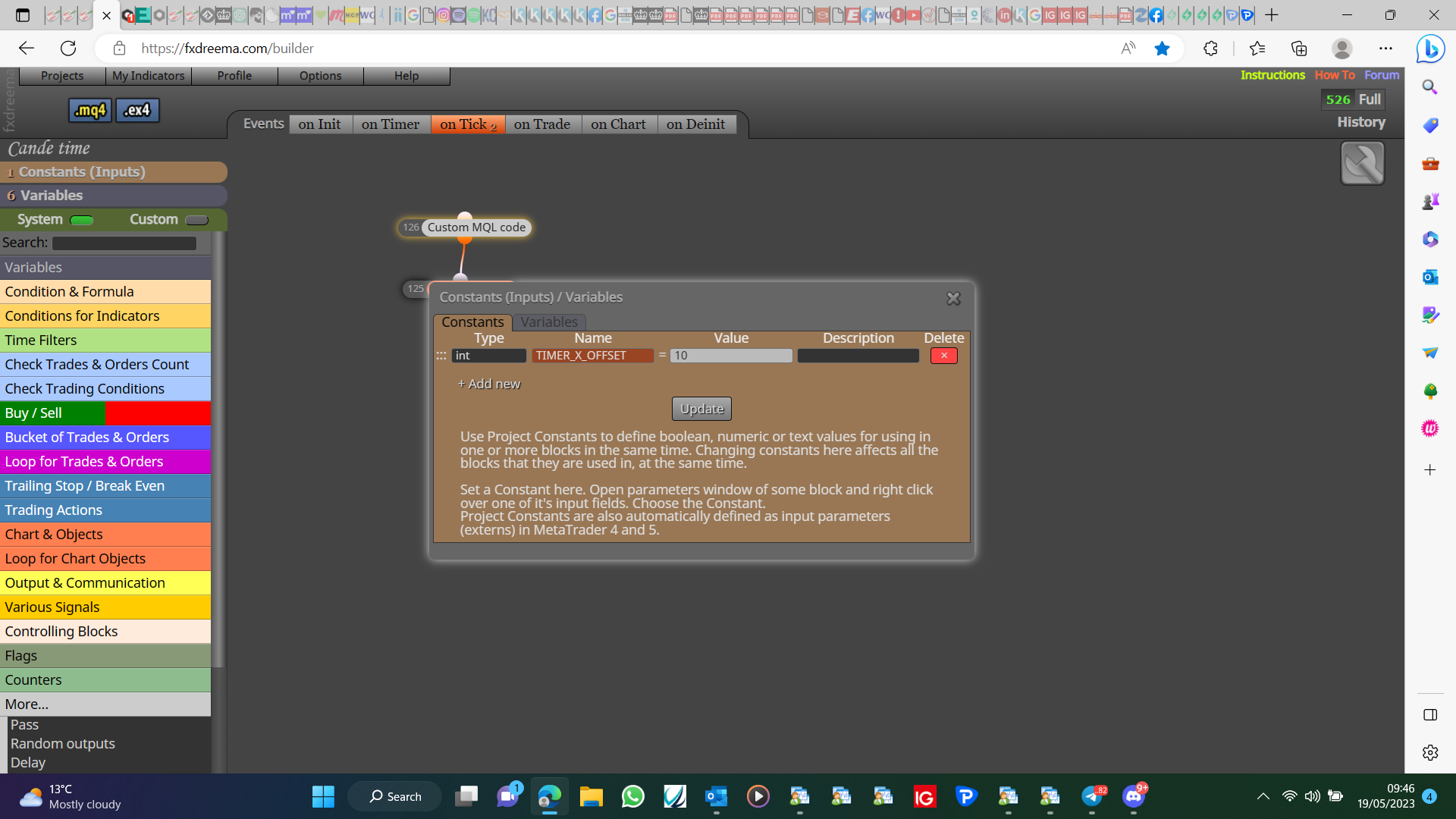Edit the TIMER_X_OFFSET name field
Viewport: 1456px width, 819px height.
(x=592, y=356)
